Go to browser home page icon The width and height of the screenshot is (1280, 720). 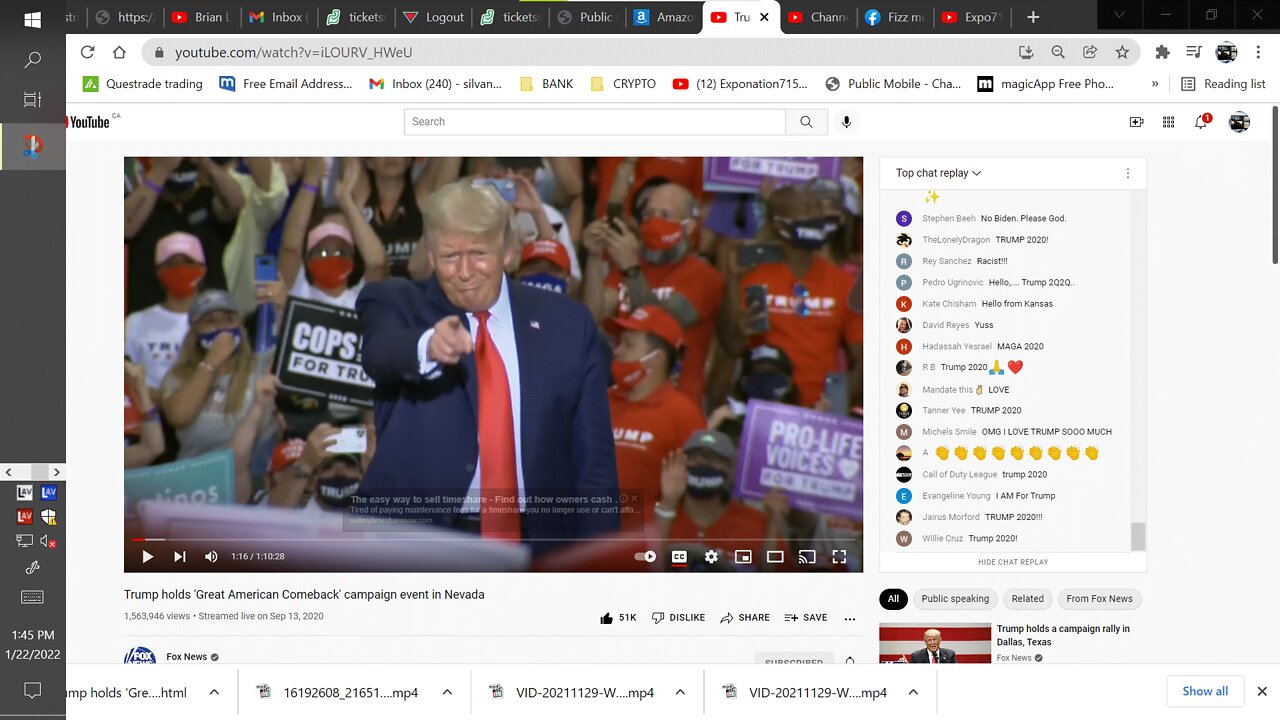(x=119, y=52)
